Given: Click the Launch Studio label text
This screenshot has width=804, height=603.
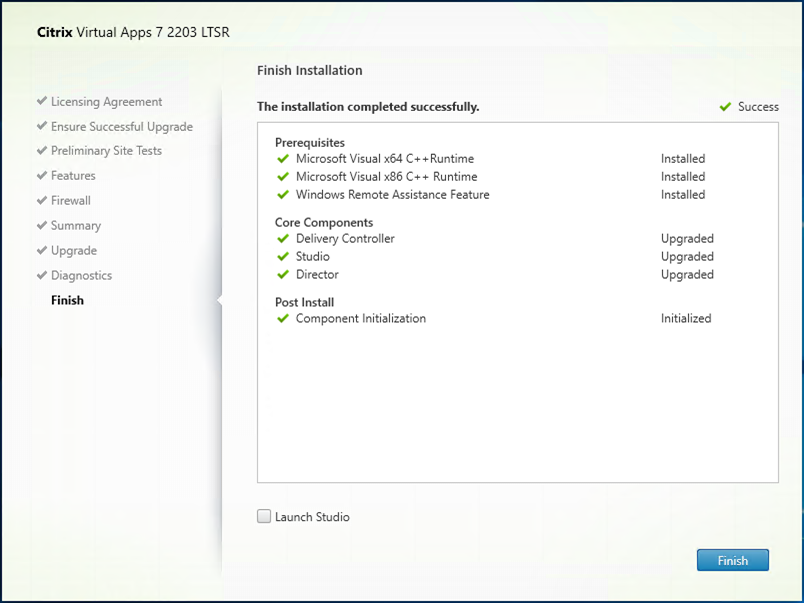Looking at the screenshot, I should click(312, 517).
